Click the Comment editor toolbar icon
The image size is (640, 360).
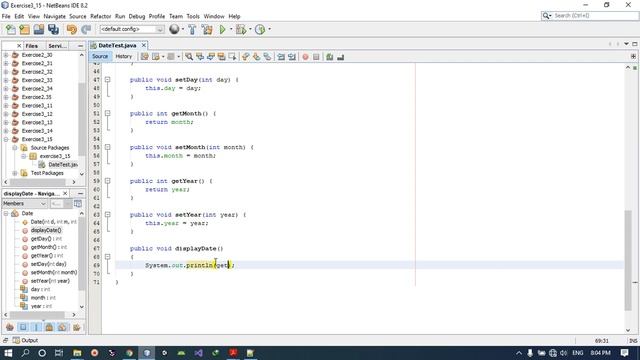[x=330, y=57]
